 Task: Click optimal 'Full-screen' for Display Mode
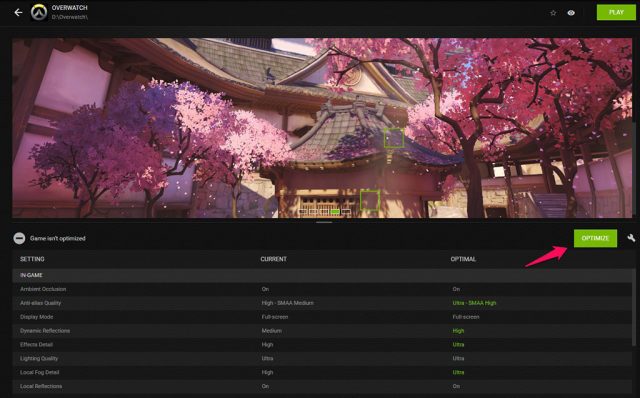pos(466,317)
